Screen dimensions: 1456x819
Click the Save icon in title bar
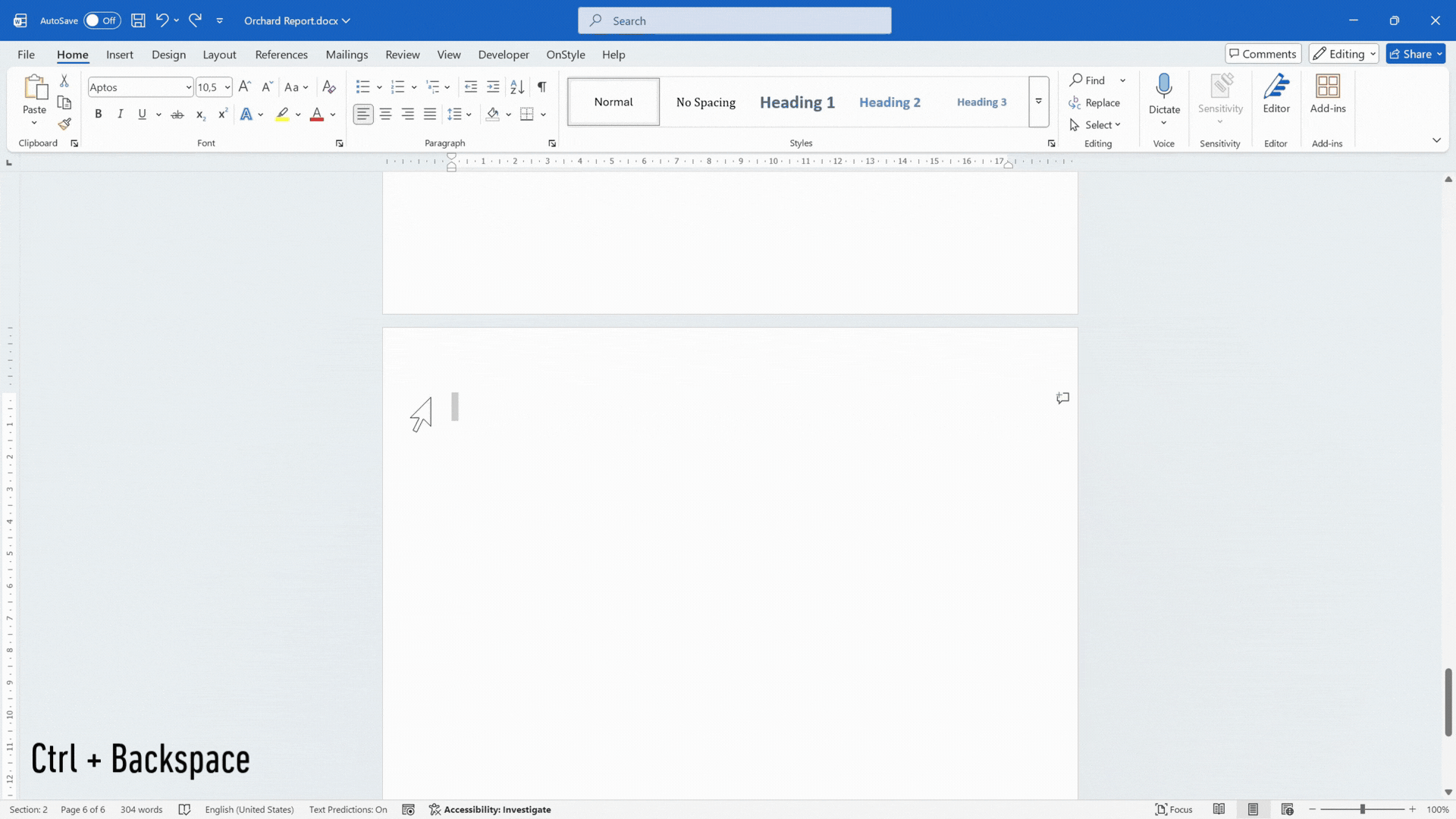(x=138, y=20)
